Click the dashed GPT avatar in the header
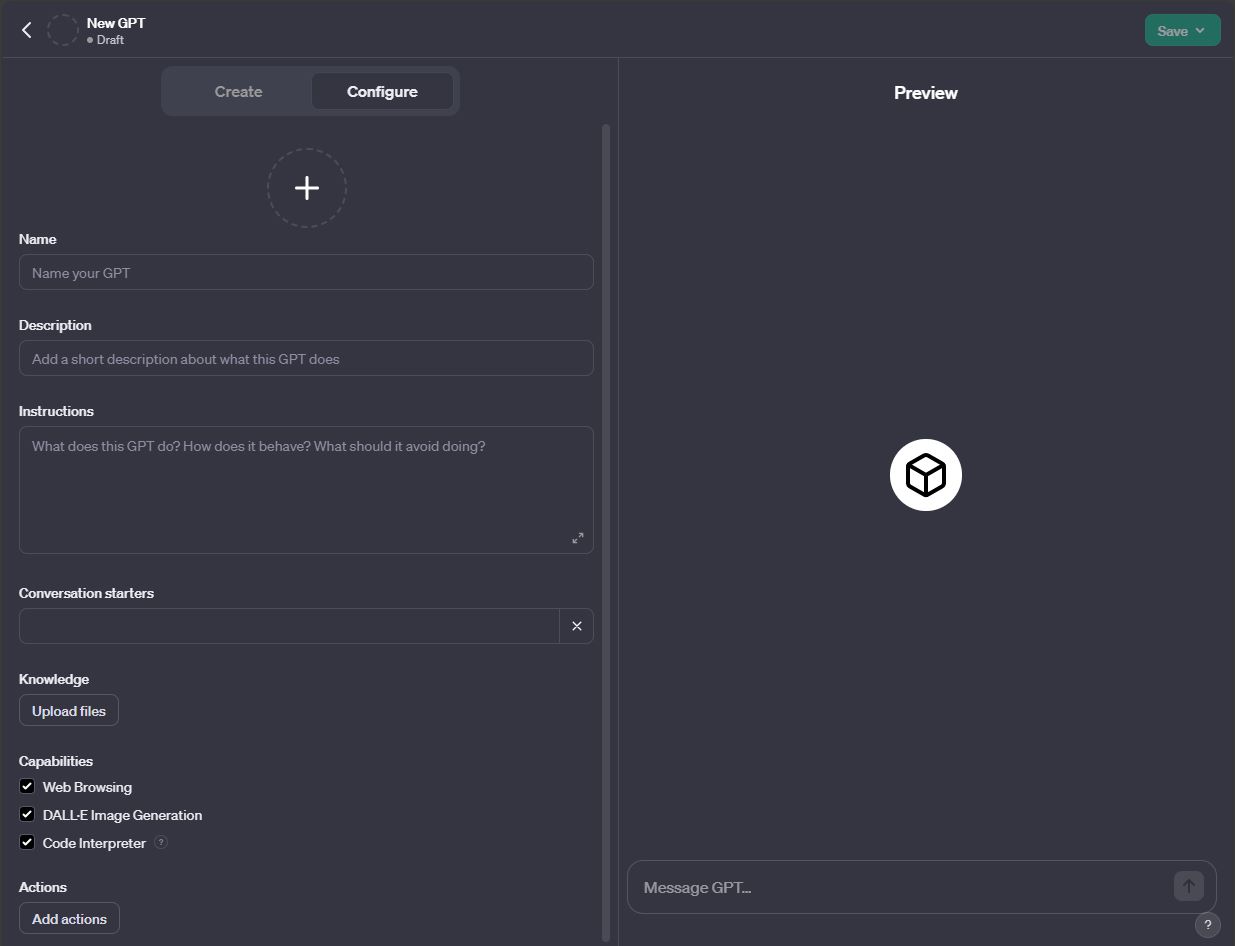This screenshot has height=946, width=1235. [63, 30]
